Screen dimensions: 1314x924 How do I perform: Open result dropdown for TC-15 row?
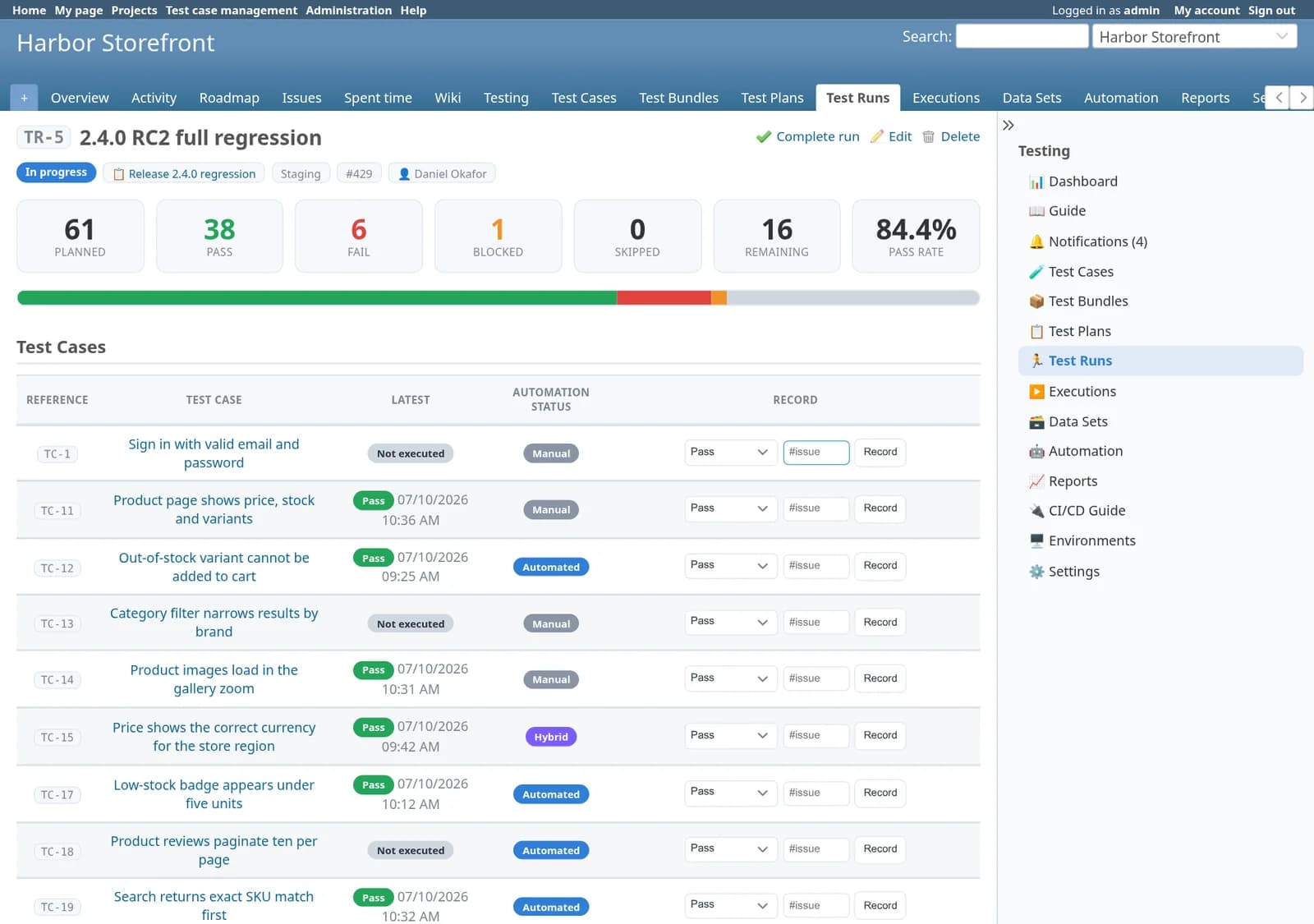pos(731,735)
